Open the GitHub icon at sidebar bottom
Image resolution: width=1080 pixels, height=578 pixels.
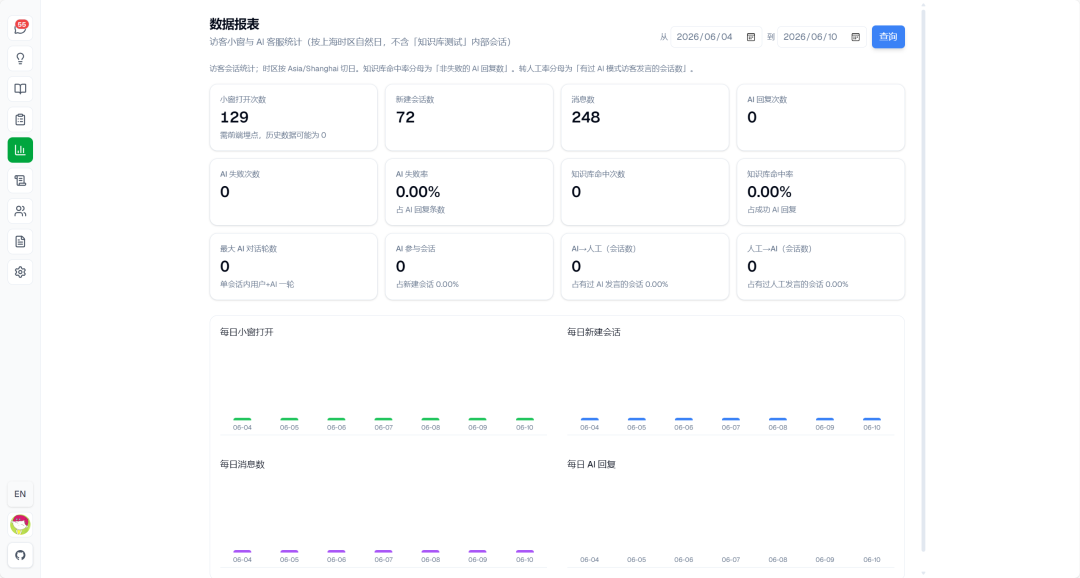point(20,555)
